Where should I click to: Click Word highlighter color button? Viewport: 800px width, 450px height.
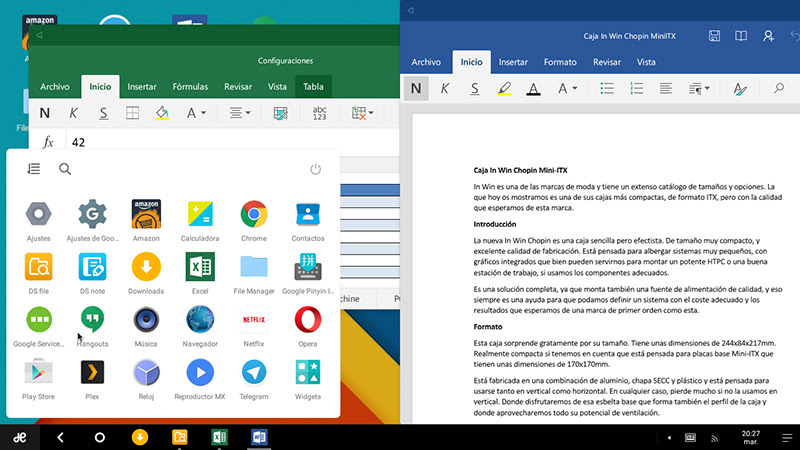[504, 88]
